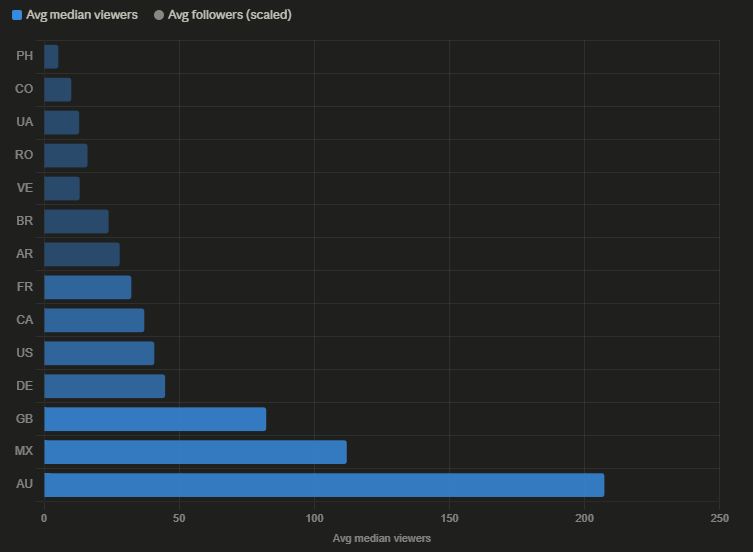
Task: Click the 250 tick label on x-axis
Action: [718, 518]
